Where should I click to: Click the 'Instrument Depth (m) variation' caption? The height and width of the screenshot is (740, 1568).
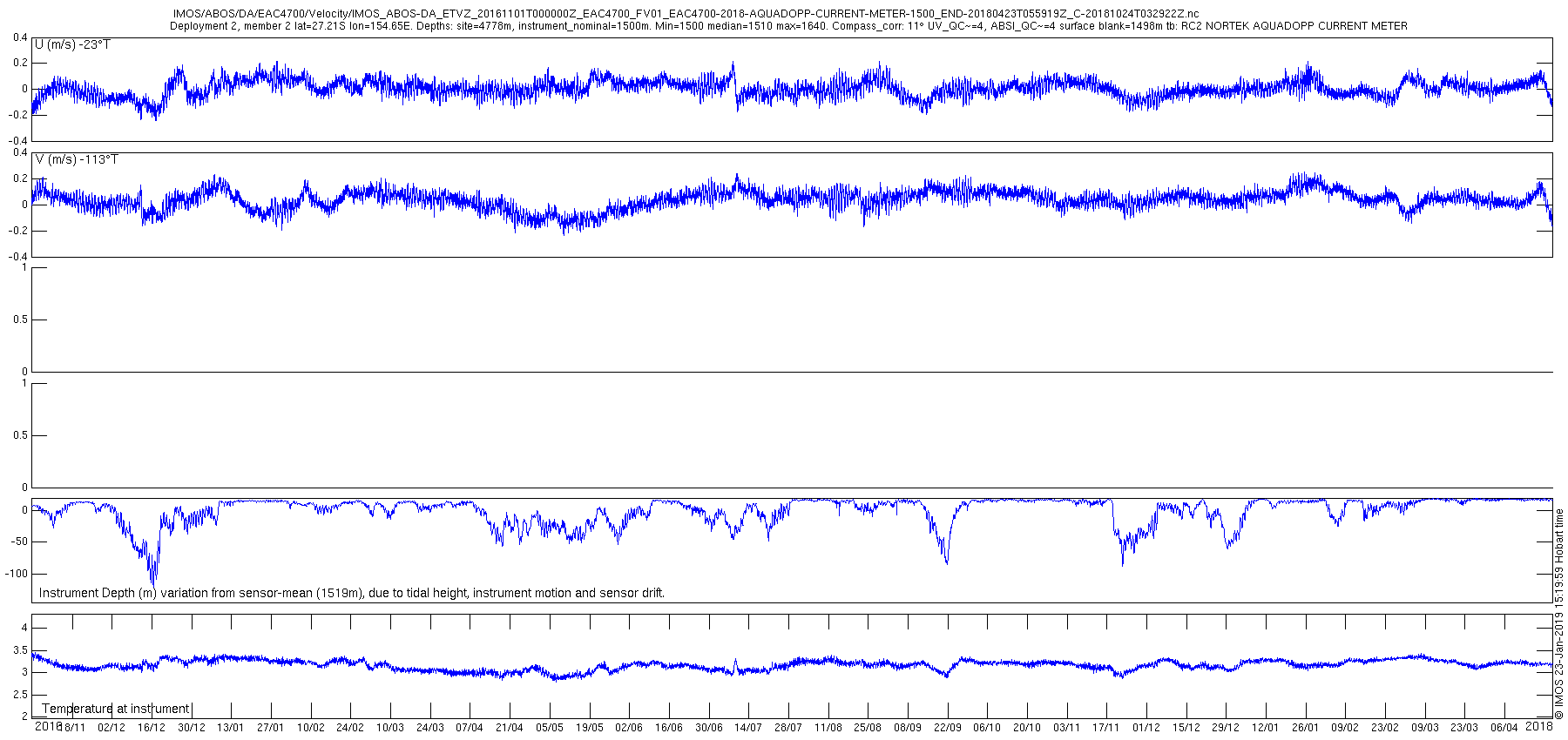[352, 593]
